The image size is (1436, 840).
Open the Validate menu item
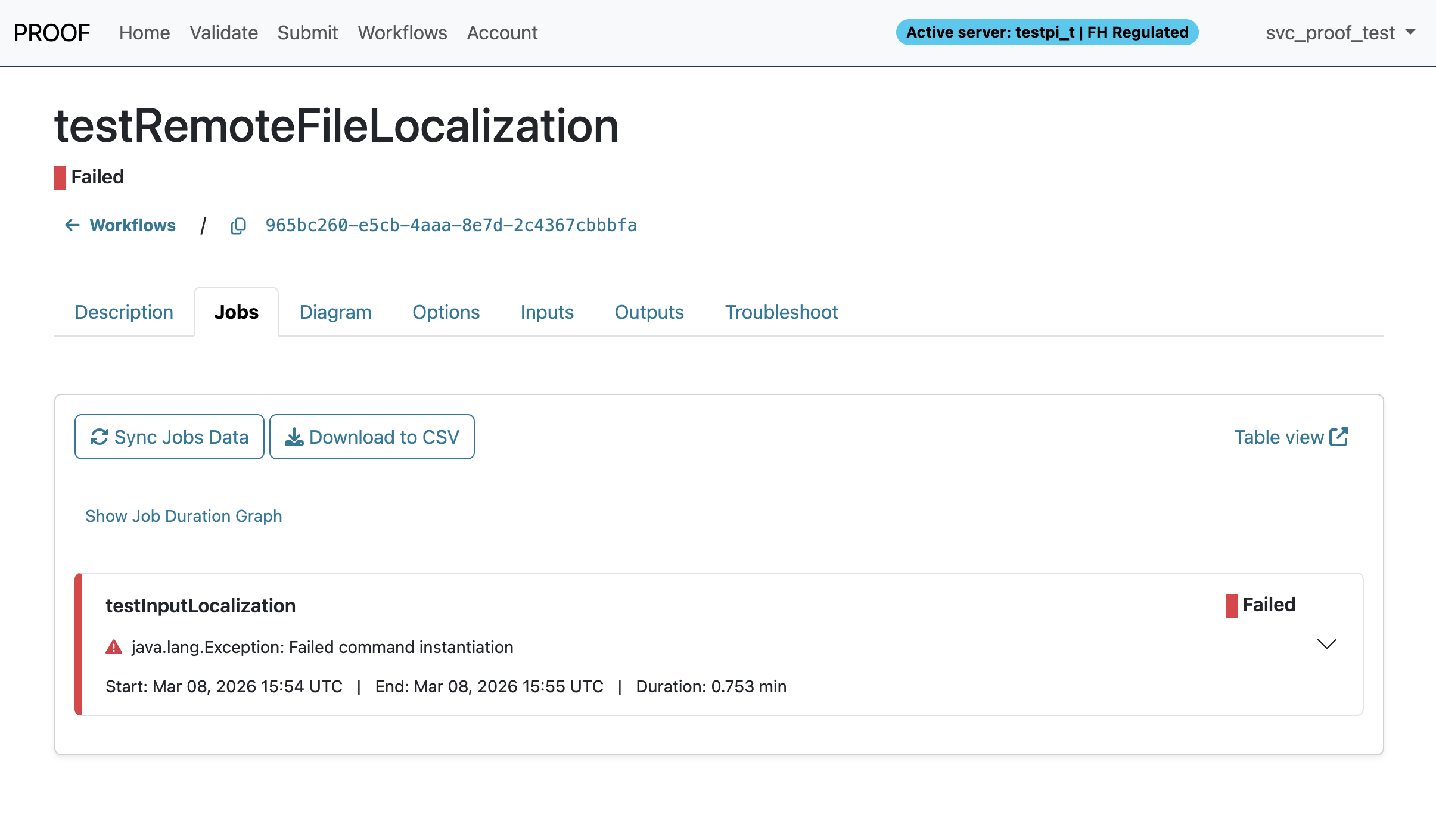(x=223, y=33)
